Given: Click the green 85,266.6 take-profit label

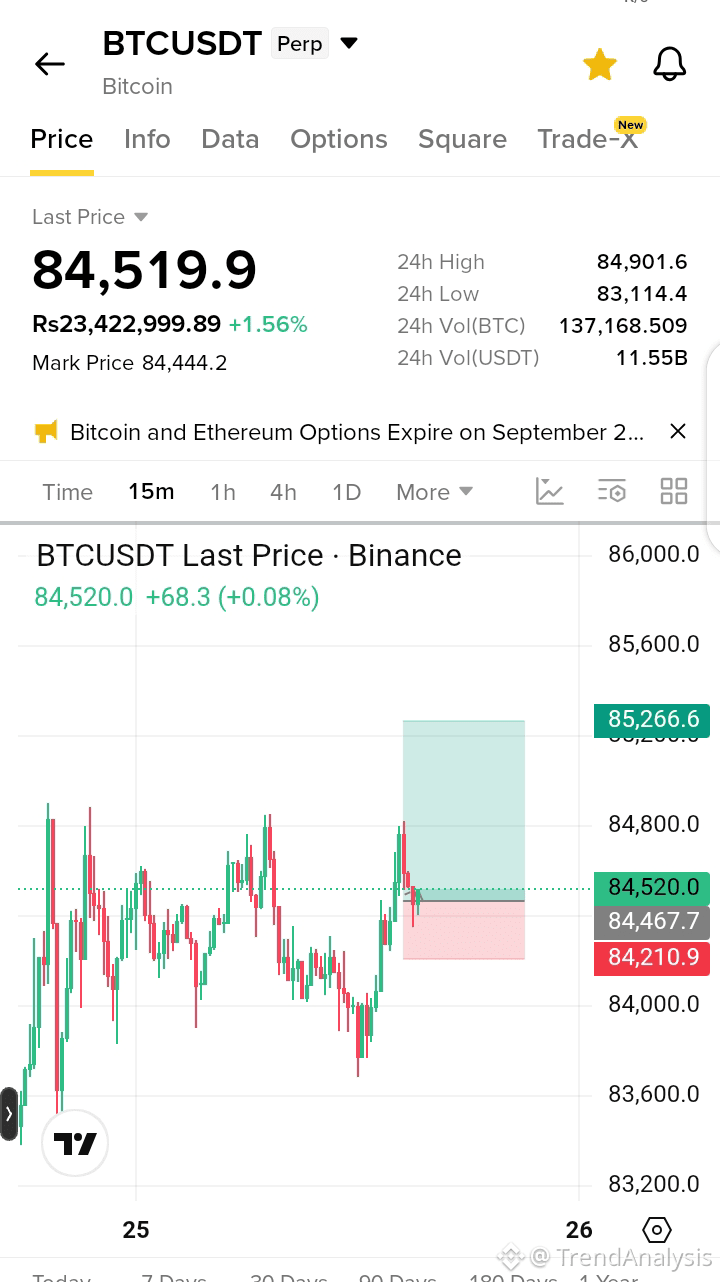Looking at the screenshot, I should [x=652, y=719].
